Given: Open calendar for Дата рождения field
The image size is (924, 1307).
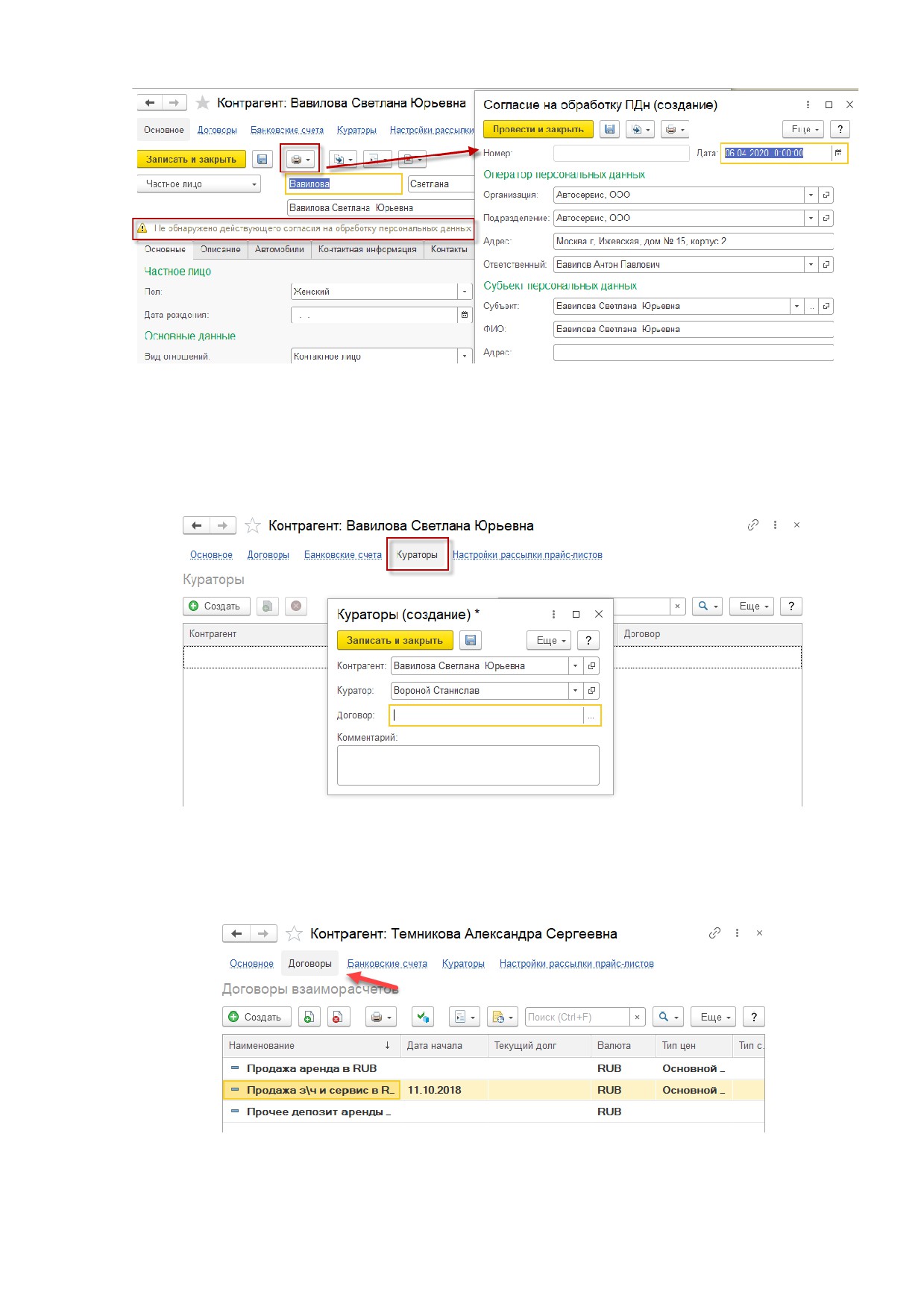Looking at the screenshot, I should click(465, 315).
